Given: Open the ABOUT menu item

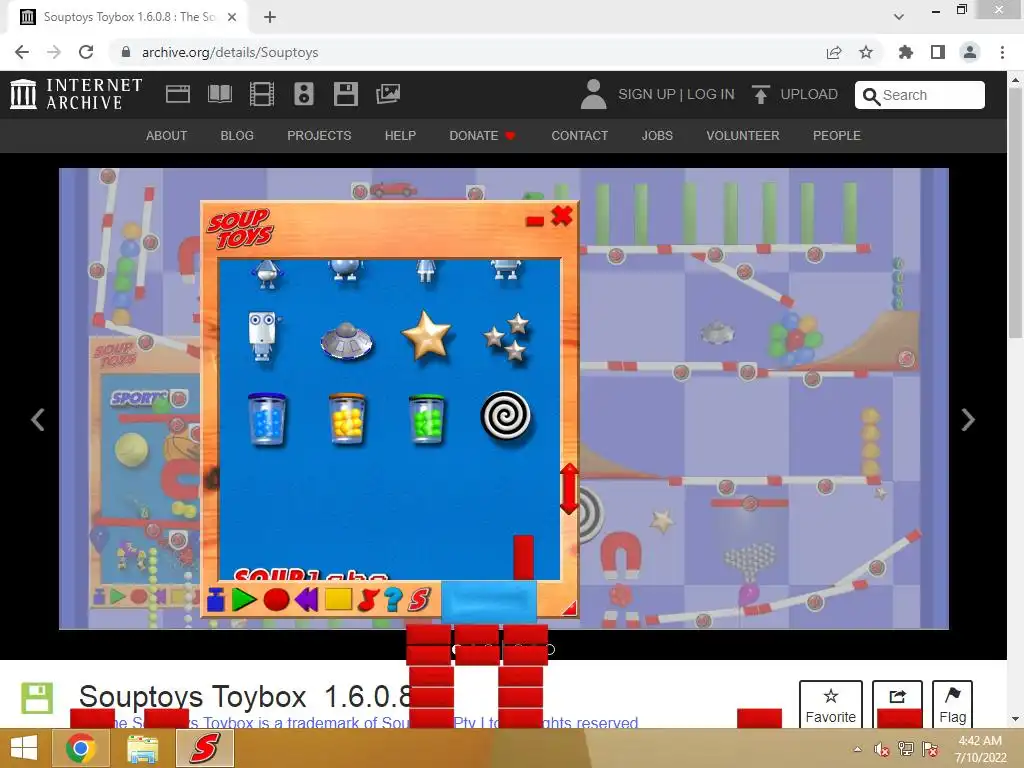Looking at the screenshot, I should coord(167,135).
